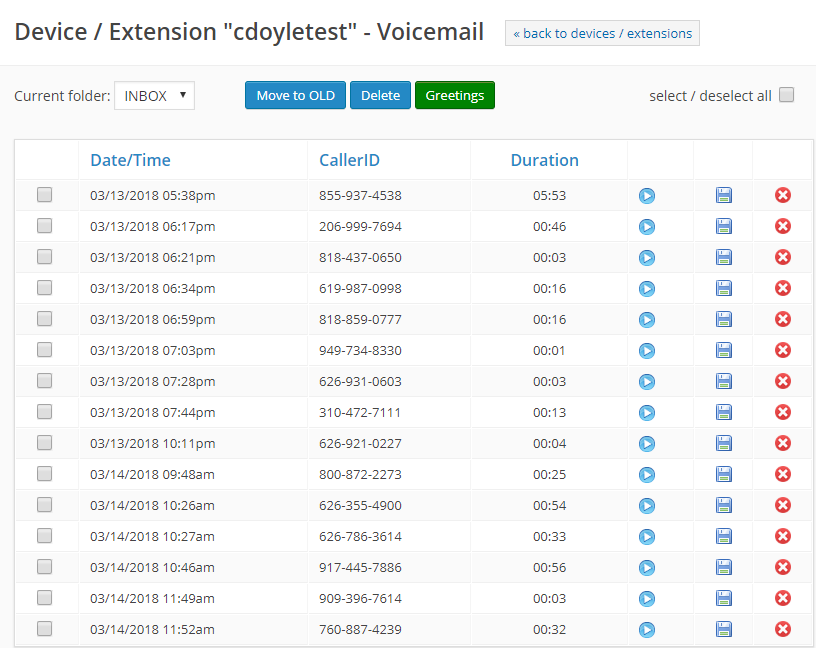
Task: Download the 818-437-0650 voicemail
Action: (723, 257)
